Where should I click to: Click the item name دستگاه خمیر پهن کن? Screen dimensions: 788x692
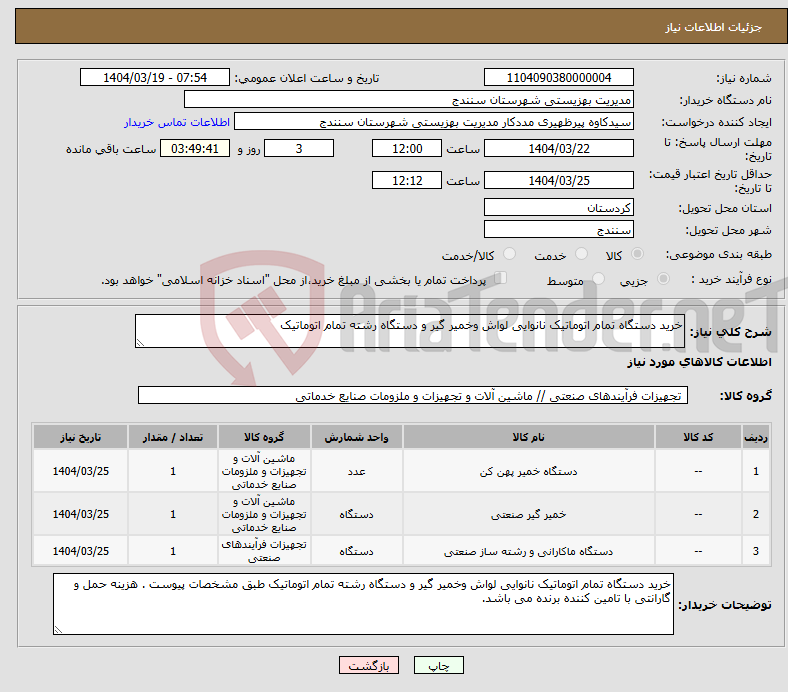pos(528,471)
